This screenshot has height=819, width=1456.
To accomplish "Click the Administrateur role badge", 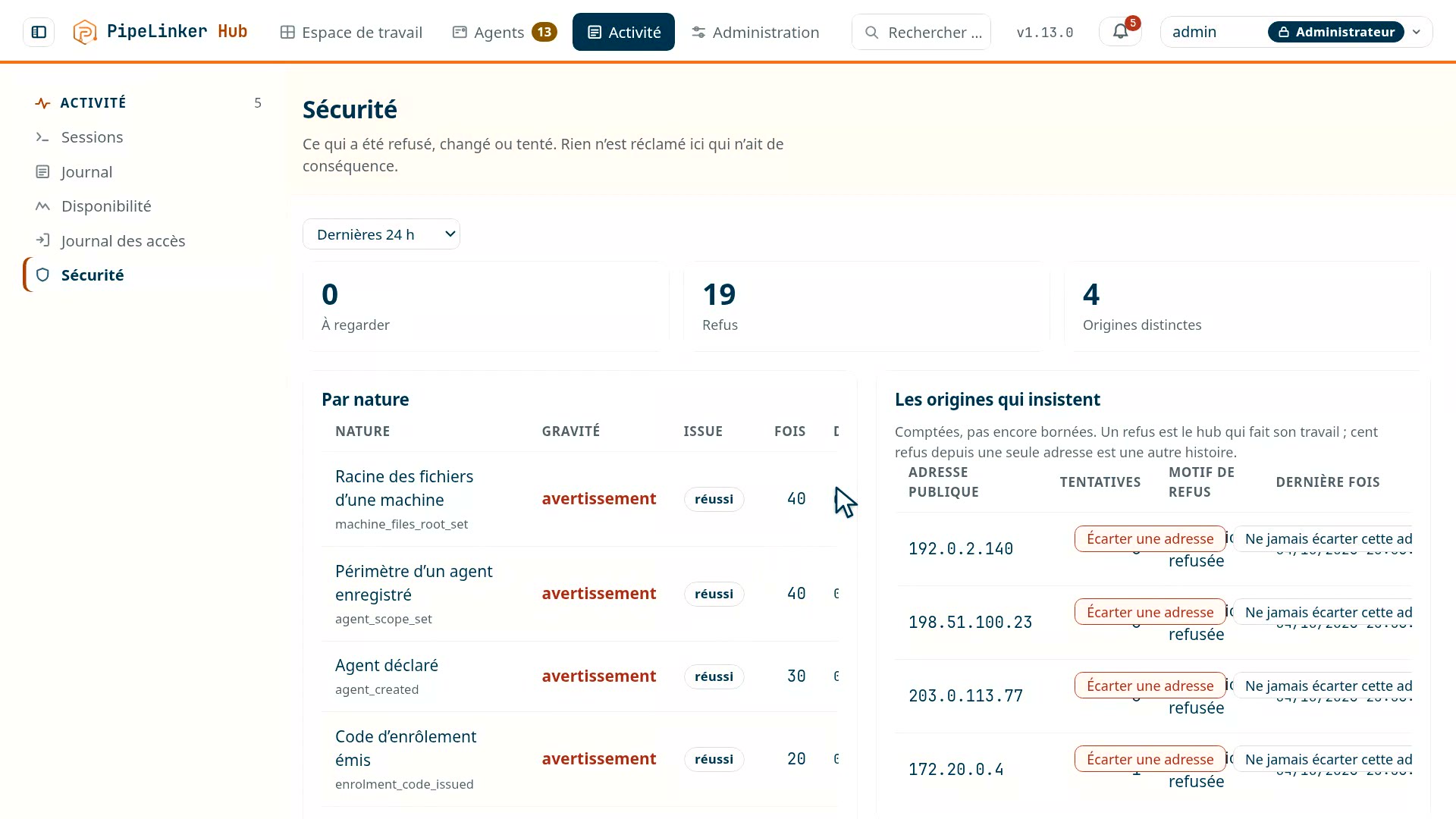I will coord(1336,32).
